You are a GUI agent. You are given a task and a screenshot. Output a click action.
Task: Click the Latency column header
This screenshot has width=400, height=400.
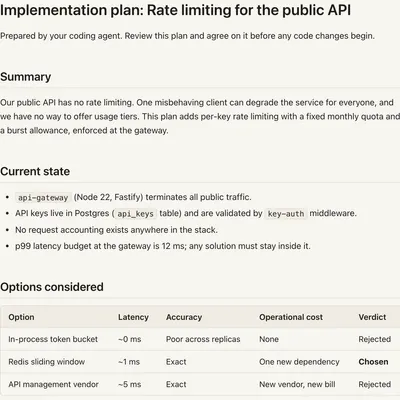(x=133, y=317)
